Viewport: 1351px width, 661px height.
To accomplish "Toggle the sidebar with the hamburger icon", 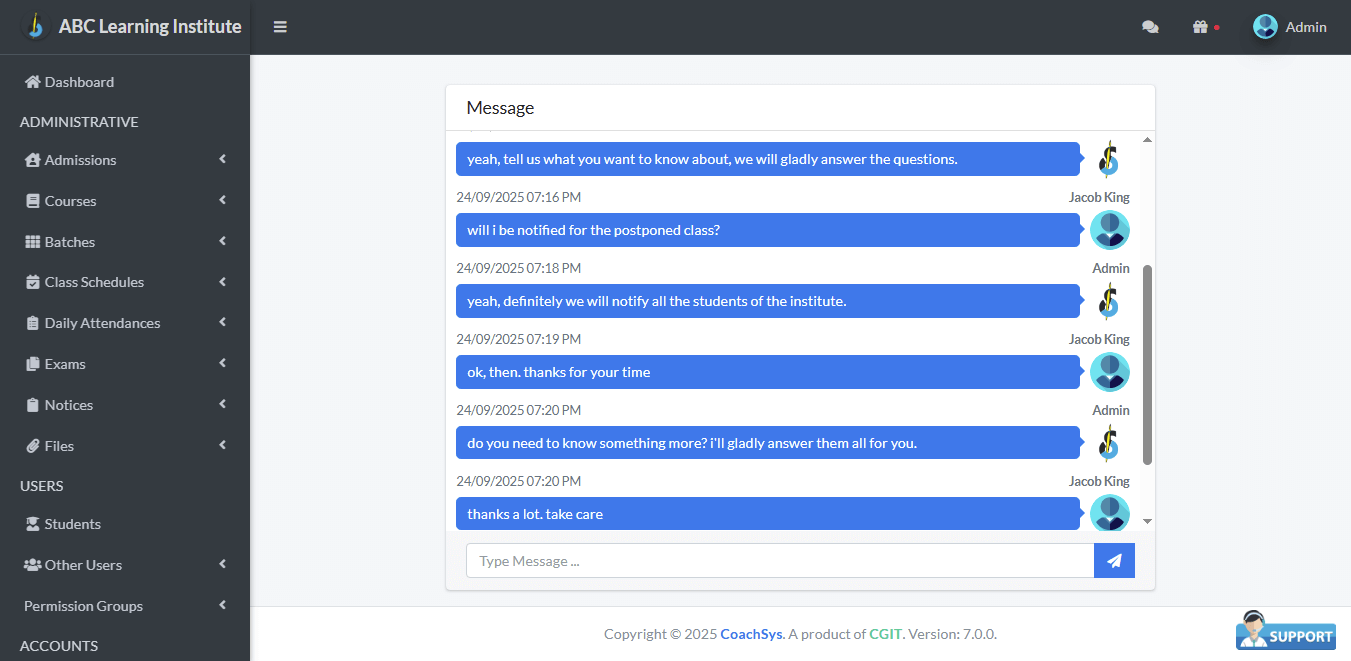I will [280, 27].
